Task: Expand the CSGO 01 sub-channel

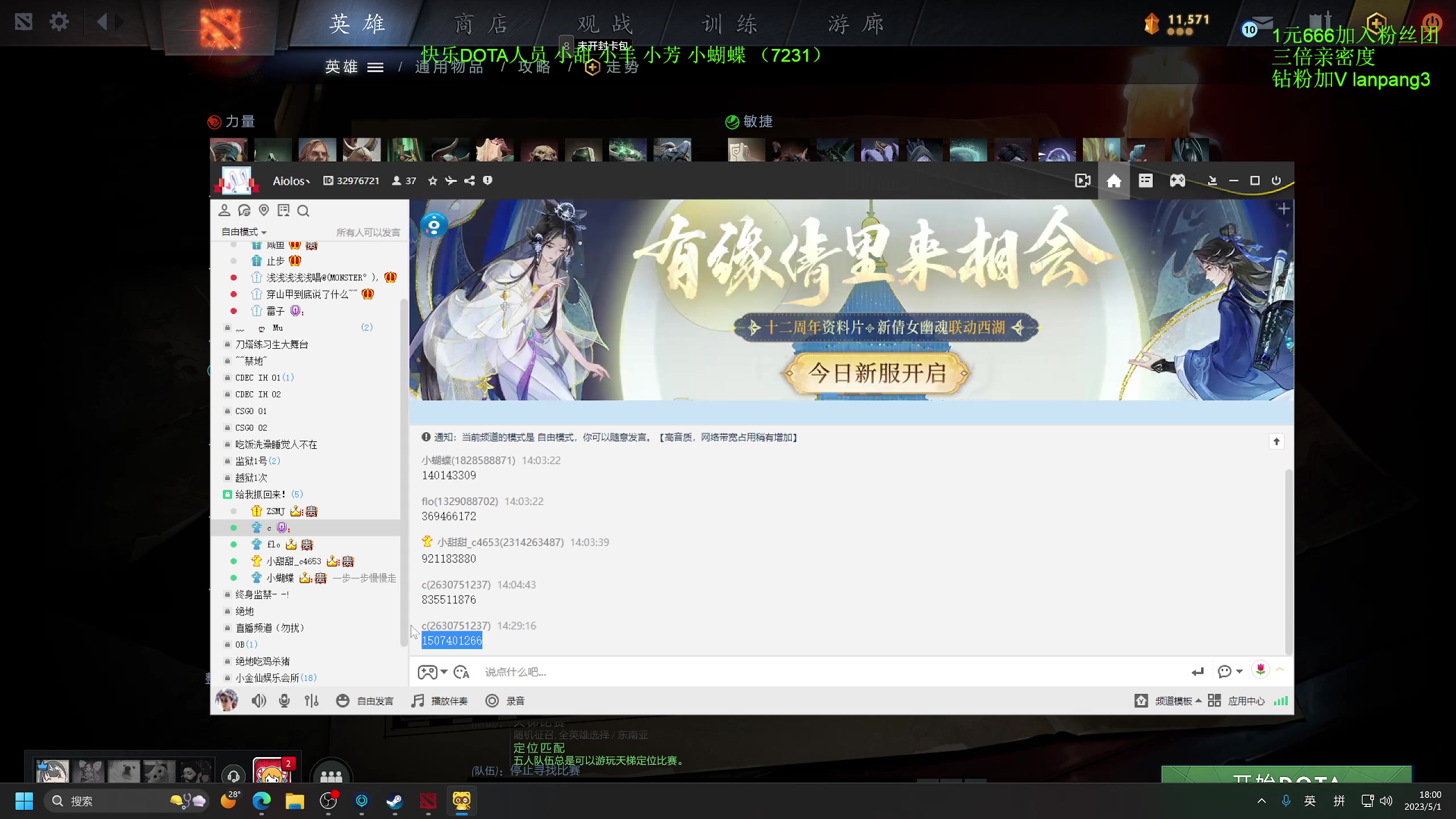Action: click(x=251, y=411)
